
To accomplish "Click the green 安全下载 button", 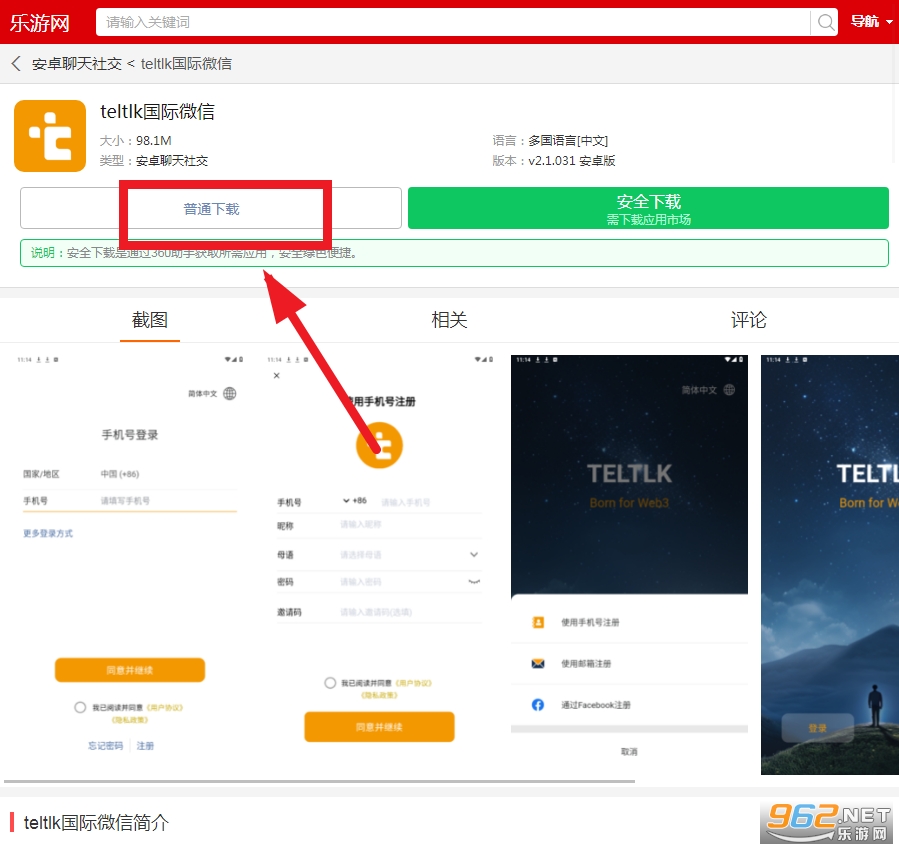I will coord(648,209).
